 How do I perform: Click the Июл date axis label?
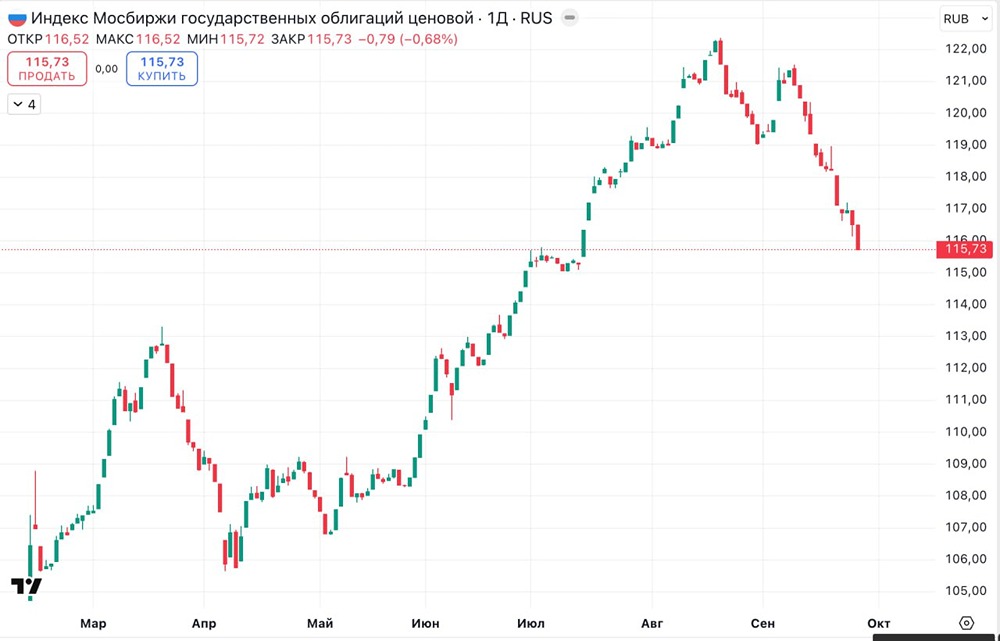pyautogui.click(x=531, y=623)
